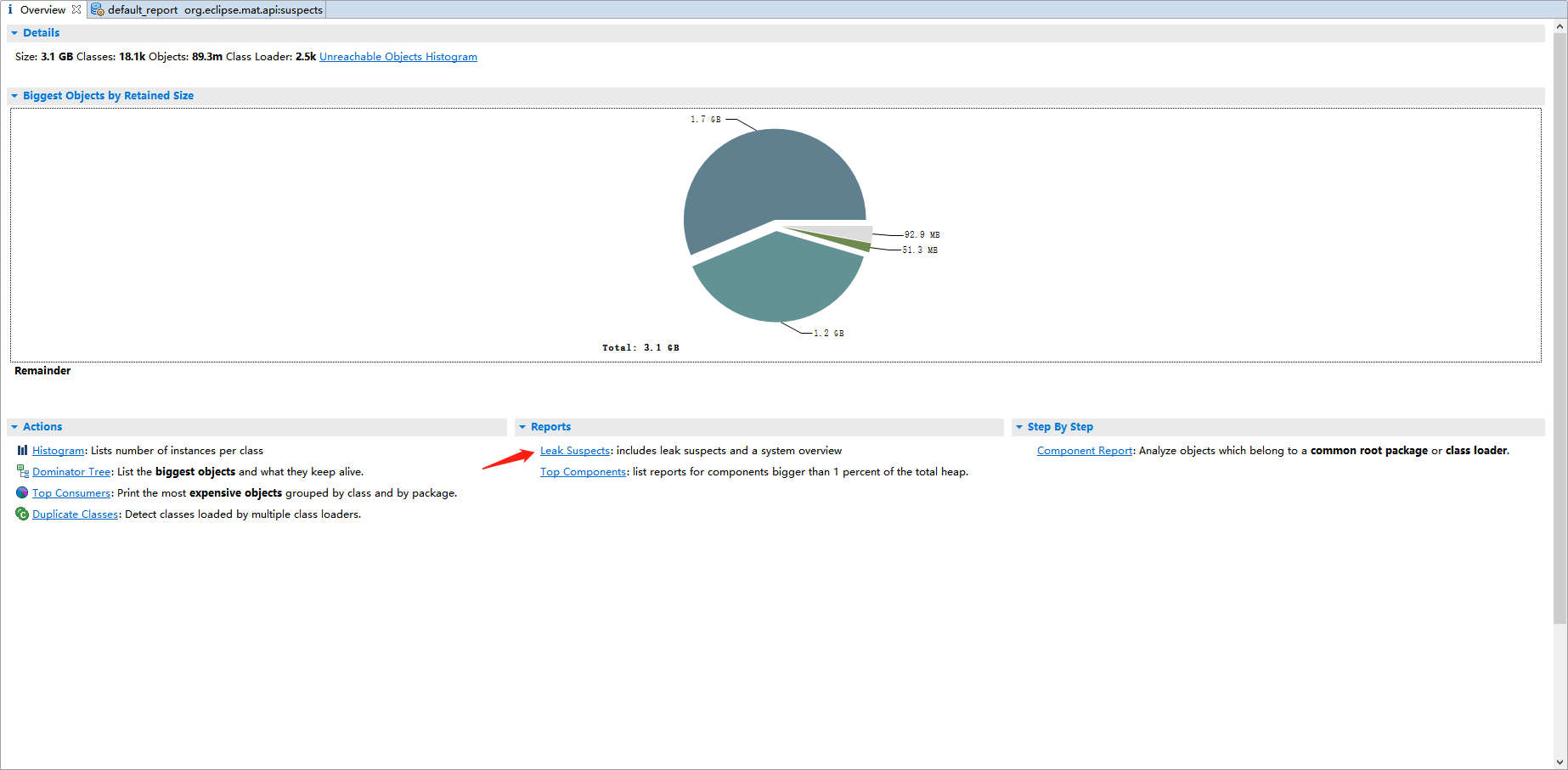Open the Unreachable Objects Histogram link
Viewport: 1568px width, 770px height.
pos(398,57)
